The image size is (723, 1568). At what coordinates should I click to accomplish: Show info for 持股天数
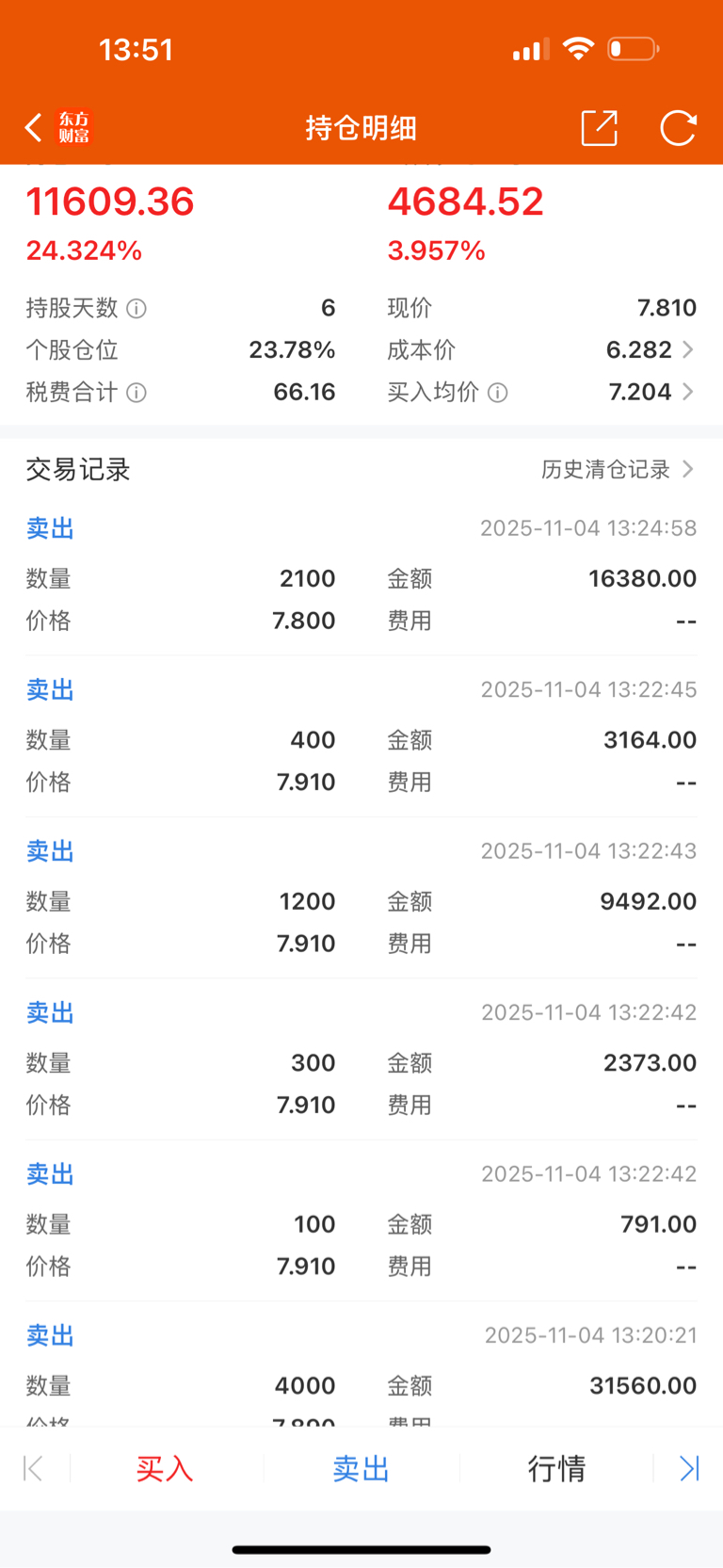tap(137, 308)
